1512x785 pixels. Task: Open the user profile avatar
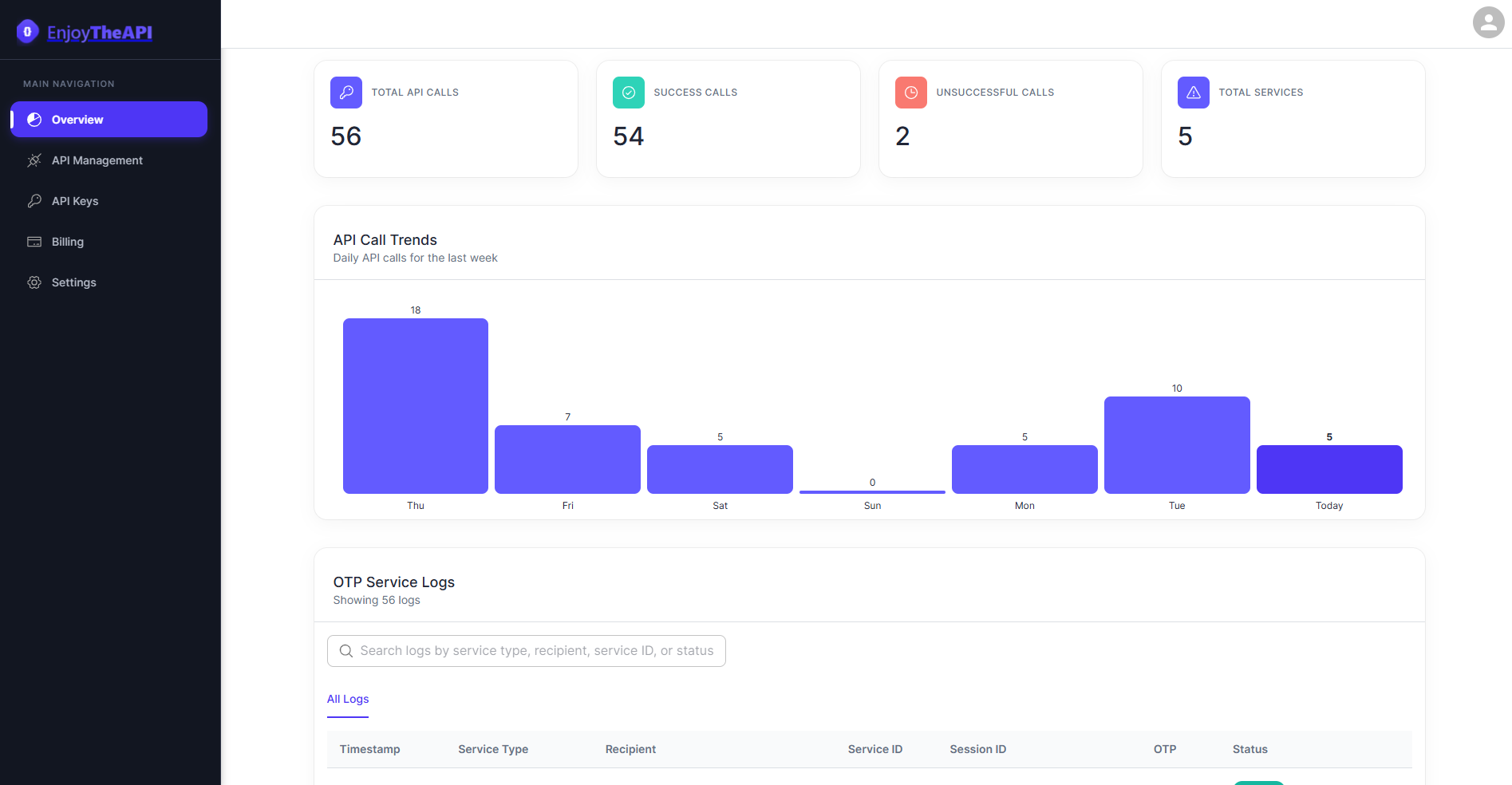click(x=1488, y=22)
